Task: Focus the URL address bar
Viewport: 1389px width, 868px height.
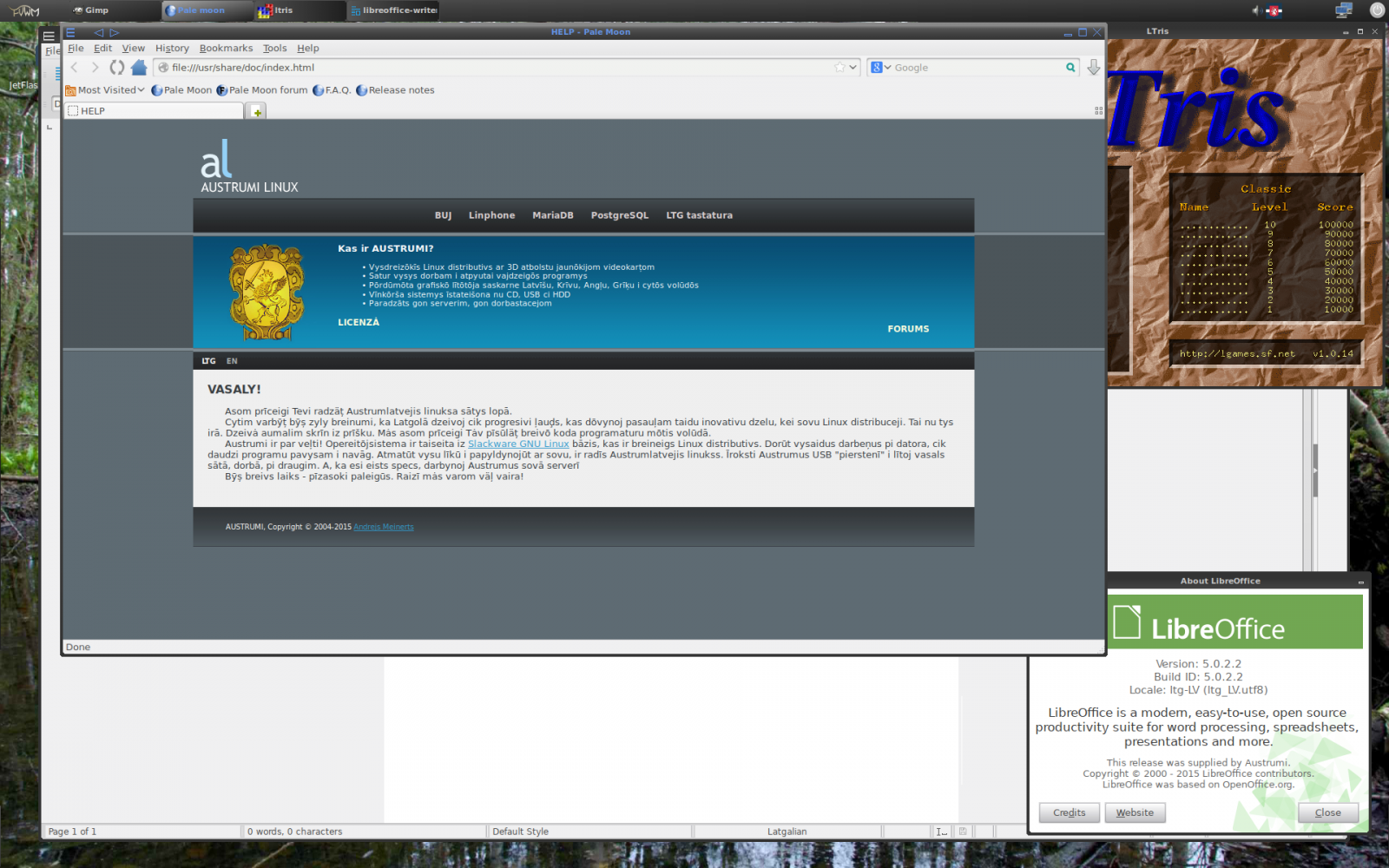Action: click(x=507, y=68)
